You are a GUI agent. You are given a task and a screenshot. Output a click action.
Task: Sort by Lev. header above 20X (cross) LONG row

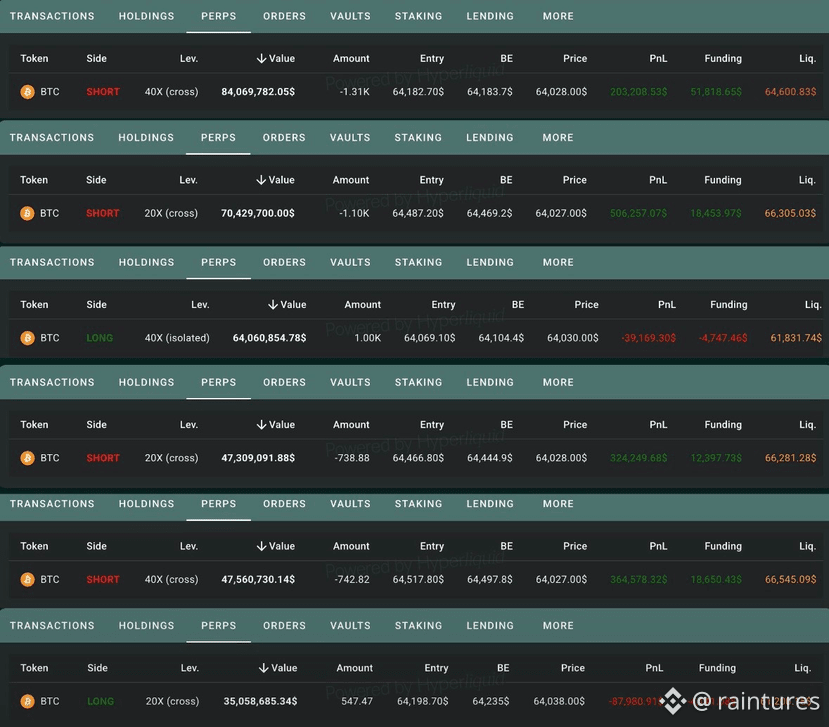click(189, 668)
